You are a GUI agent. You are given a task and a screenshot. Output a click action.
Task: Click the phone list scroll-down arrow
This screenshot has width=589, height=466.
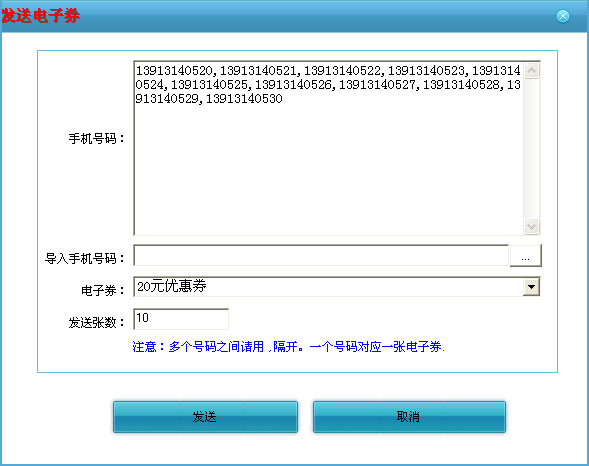(531, 226)
